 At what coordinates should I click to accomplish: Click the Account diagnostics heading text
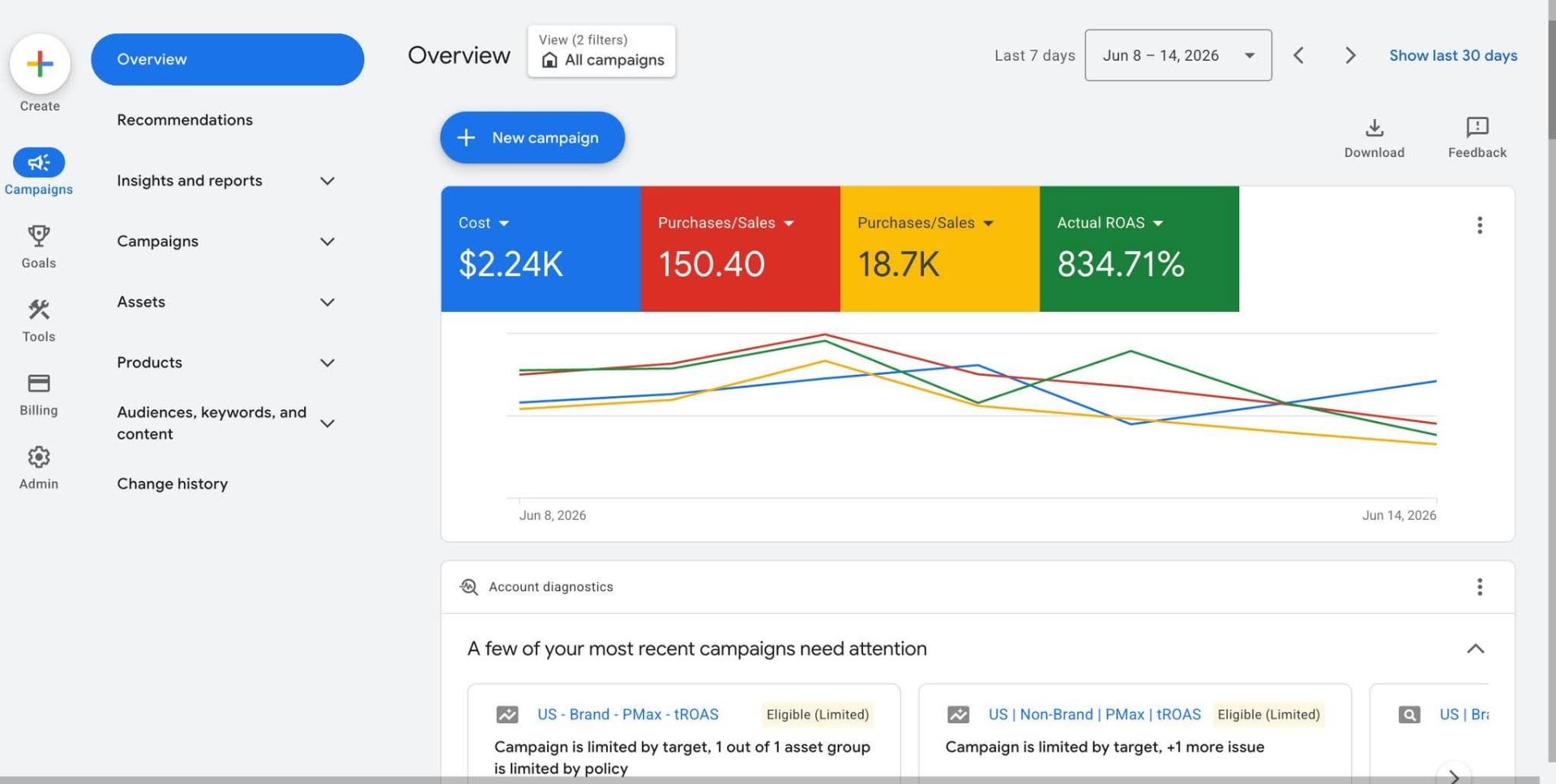point(551,586)
